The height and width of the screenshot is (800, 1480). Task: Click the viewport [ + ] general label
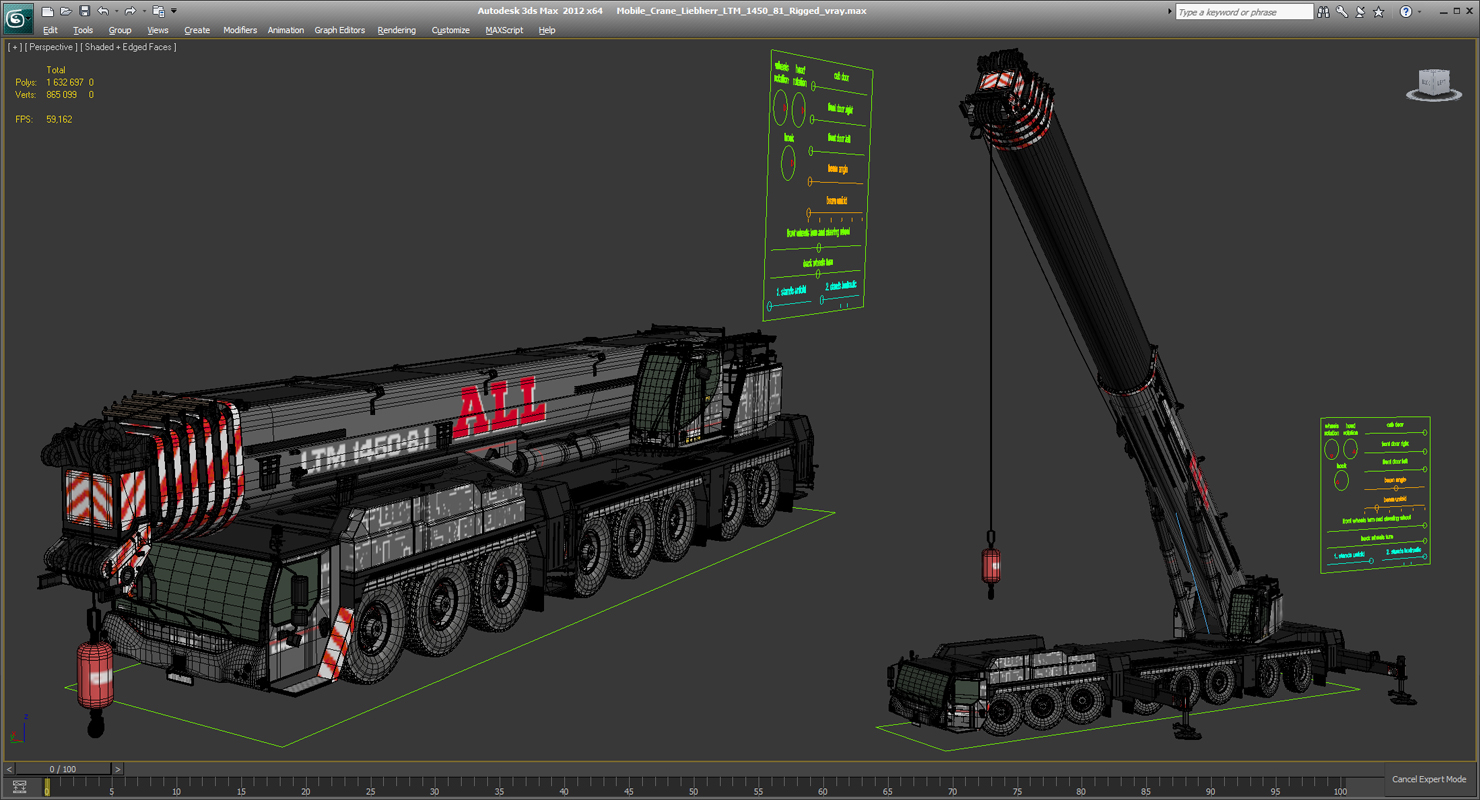[x=14, y=47]
